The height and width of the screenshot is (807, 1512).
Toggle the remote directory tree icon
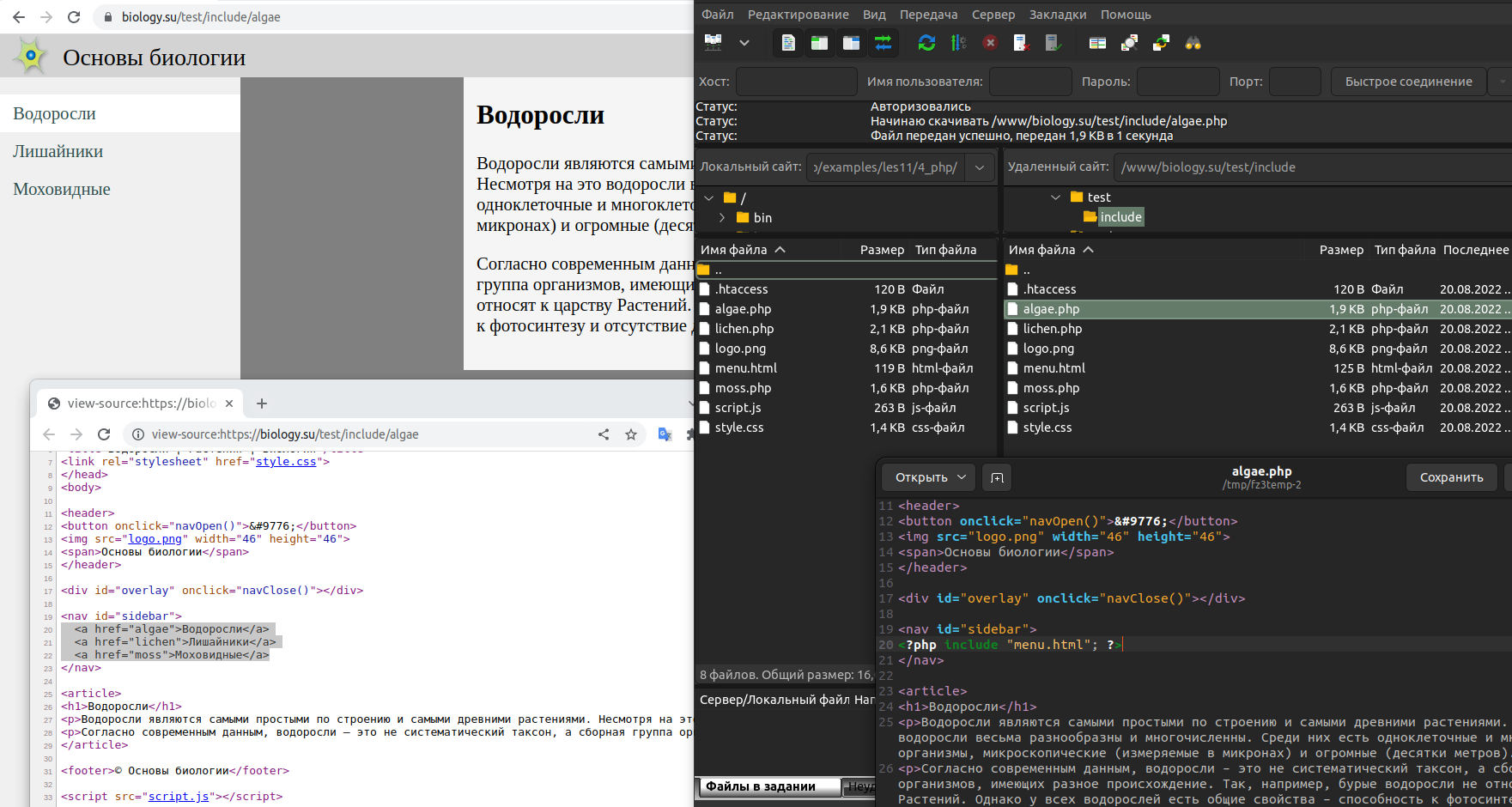pos(851,42)
